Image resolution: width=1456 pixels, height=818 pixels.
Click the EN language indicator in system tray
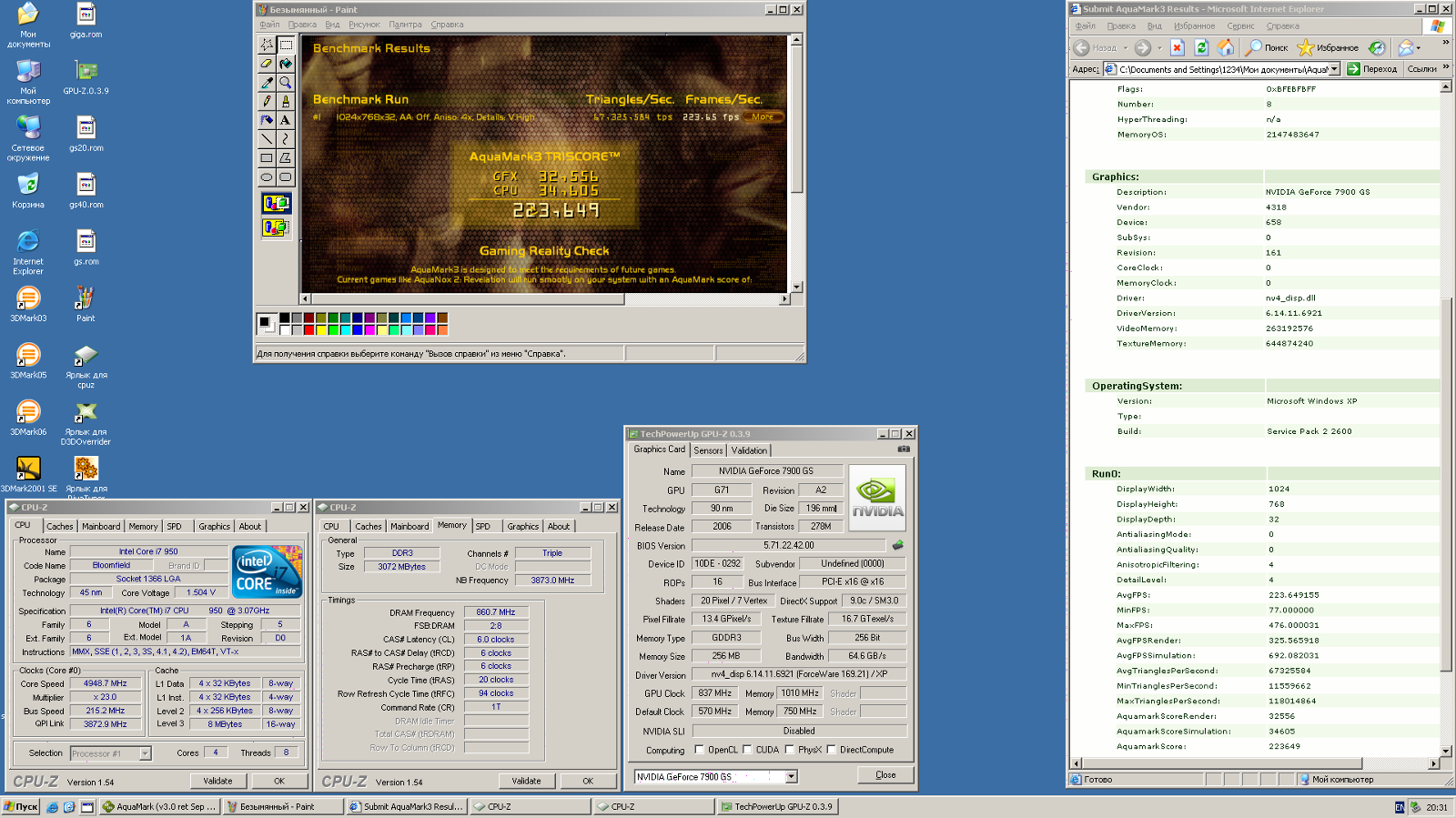1400,807
